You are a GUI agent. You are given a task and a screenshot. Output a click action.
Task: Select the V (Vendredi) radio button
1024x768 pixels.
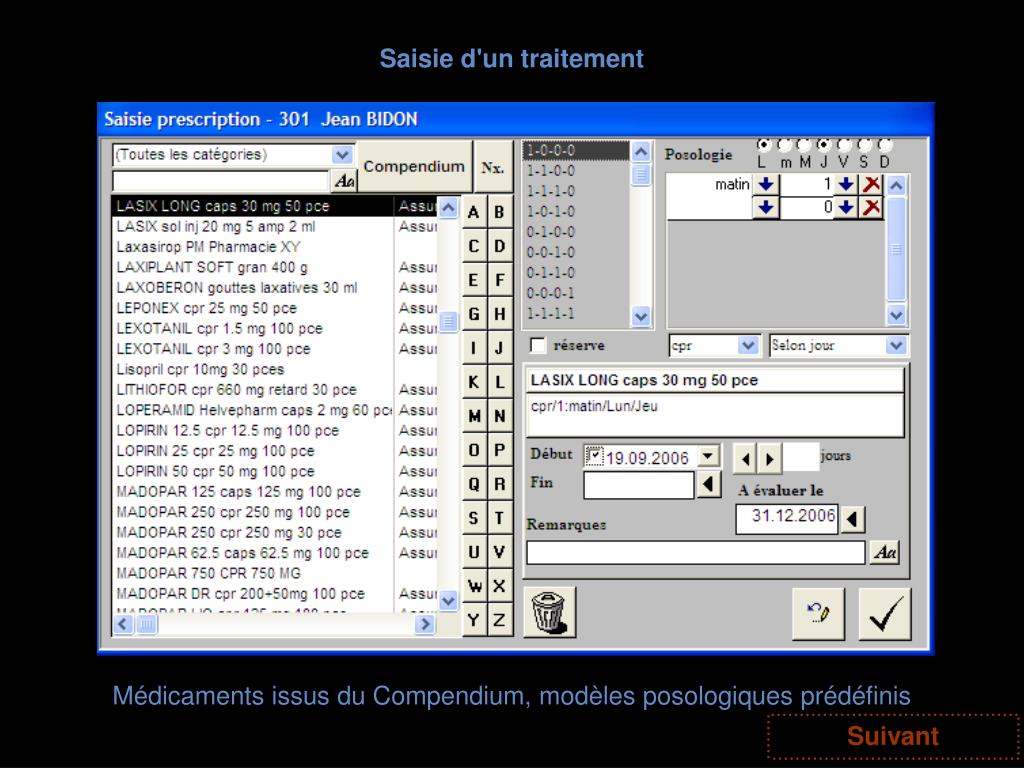844,145
